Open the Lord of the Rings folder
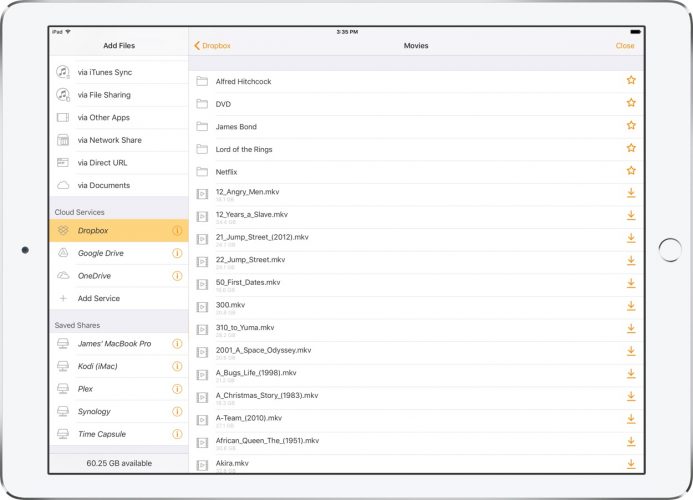This screenshot has width=693, height=500. [x=416, y=149]
